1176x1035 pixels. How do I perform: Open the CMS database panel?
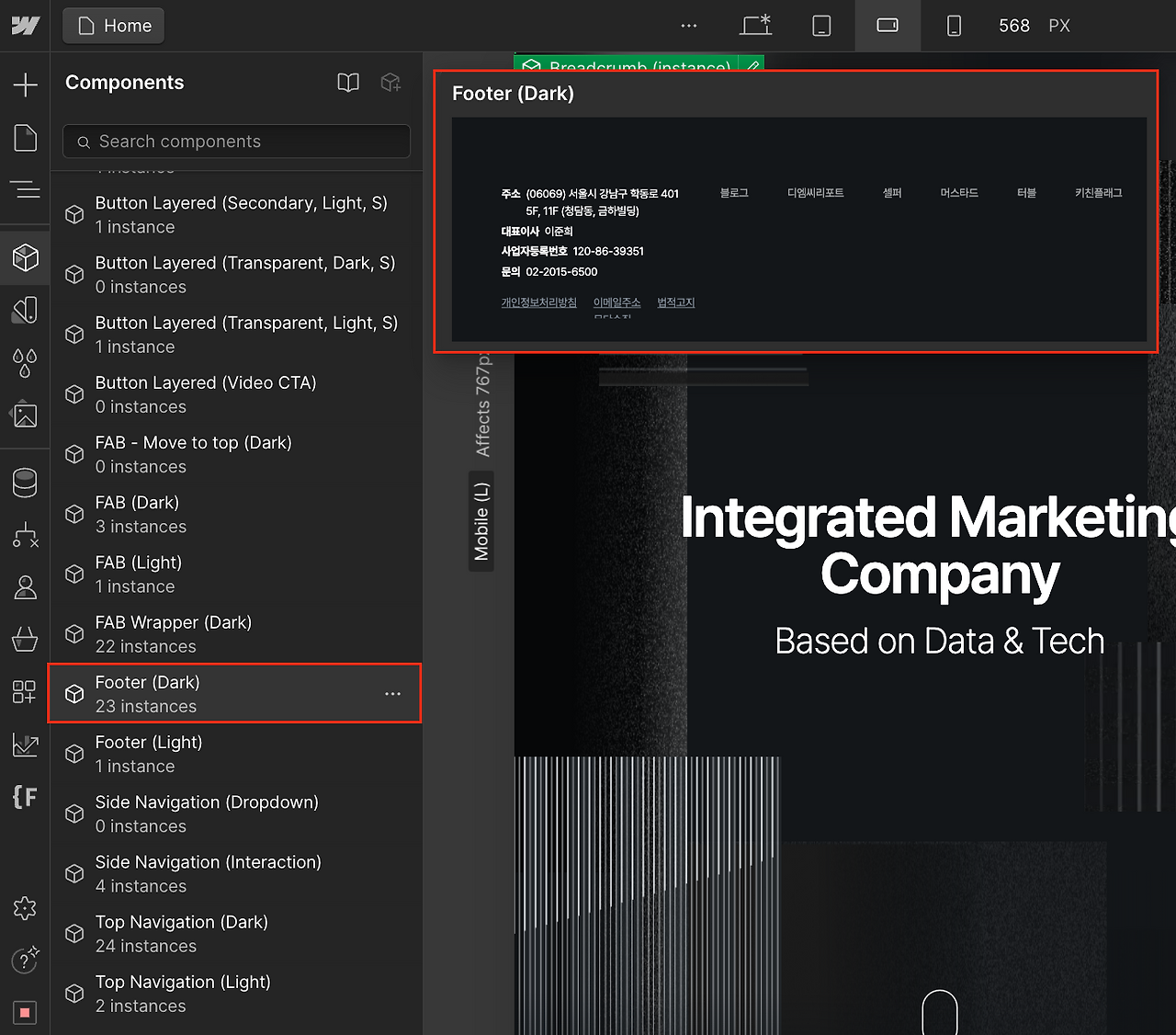(25, 482)
